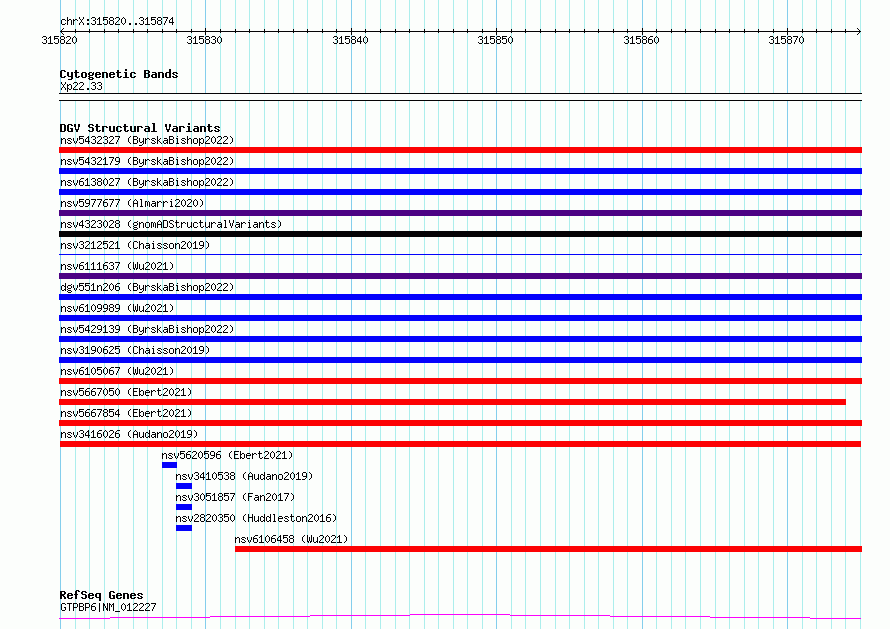Click ruler position 315860

point(641,40)
